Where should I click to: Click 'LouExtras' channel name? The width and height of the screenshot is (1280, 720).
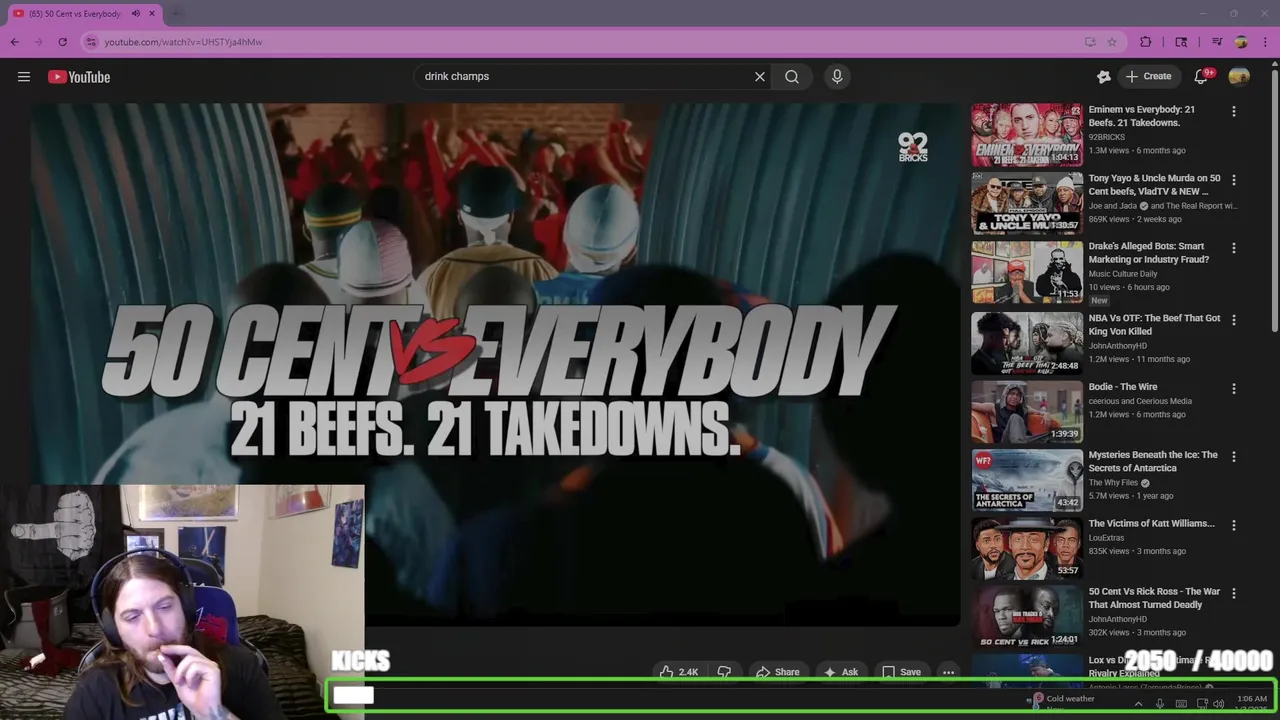pyautogui.click(x=1106, y=538)
